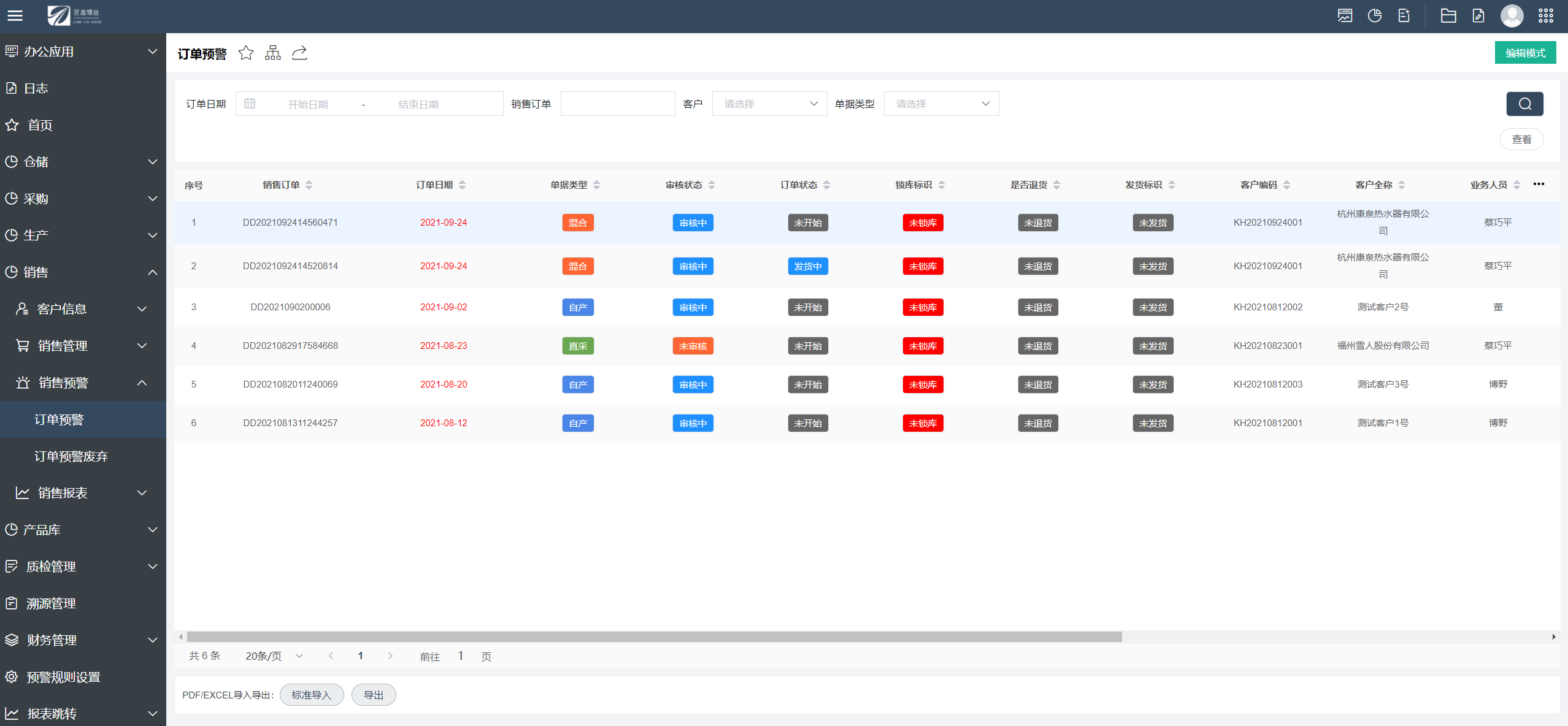Open the 单据类型 dropdown
The width and height of the screenshot is (1568, 726).
pyautogui.click(x=941, y=104)
